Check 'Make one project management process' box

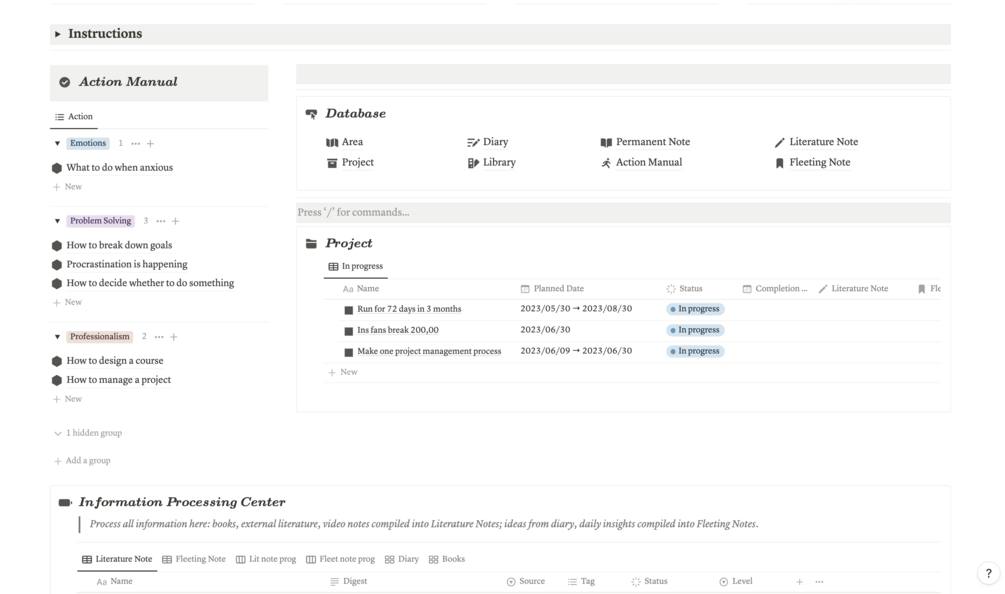348,352
